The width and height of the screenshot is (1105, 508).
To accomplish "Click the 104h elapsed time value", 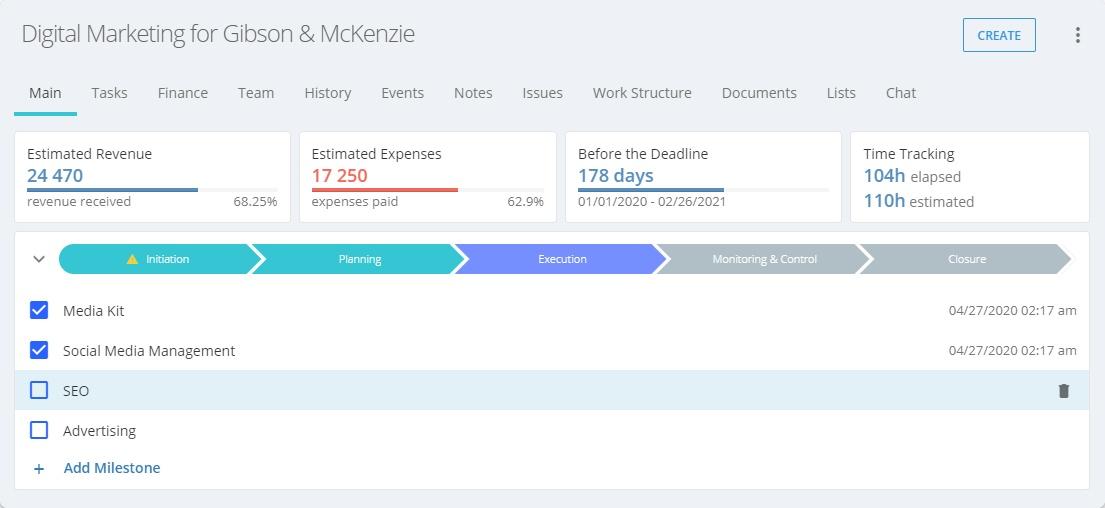I will [884, 176].
